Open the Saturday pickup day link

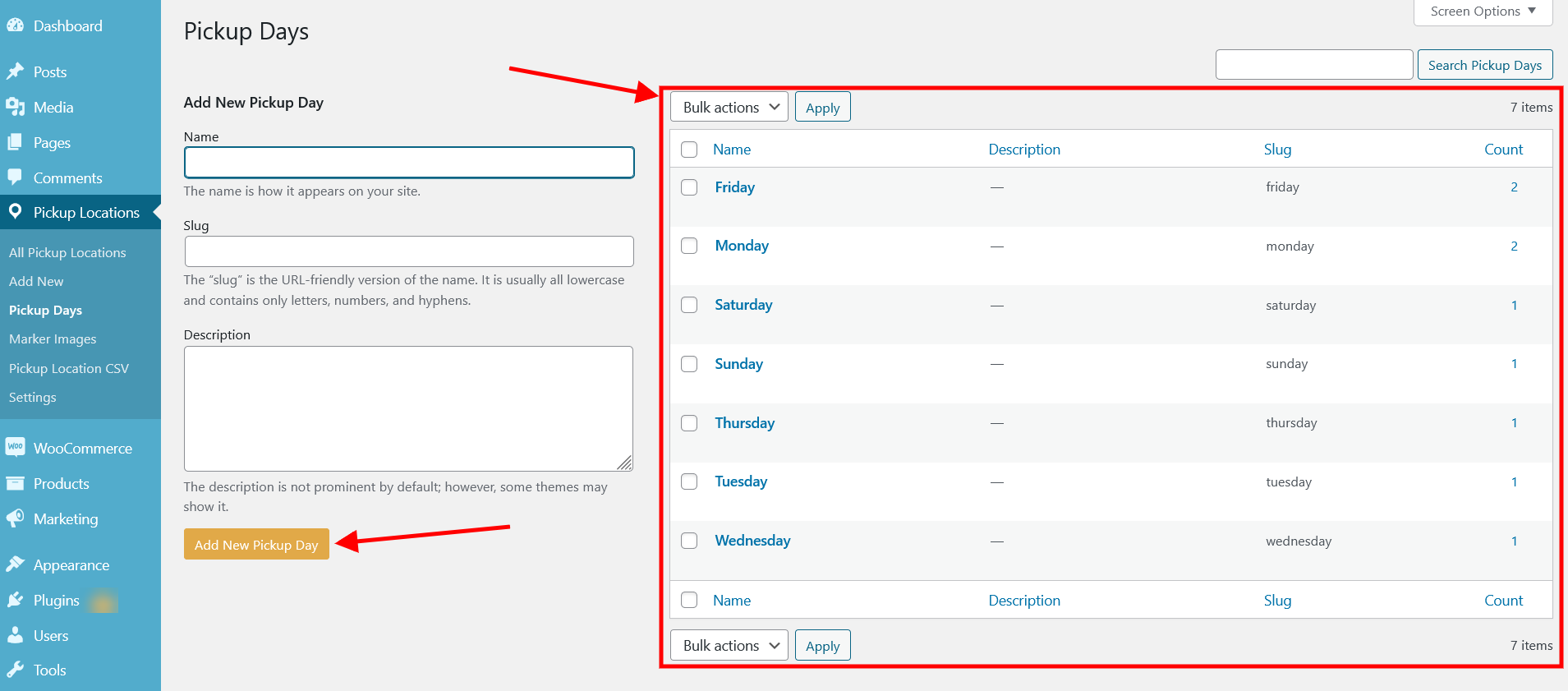pyautogui.click(x=743, y=305)
